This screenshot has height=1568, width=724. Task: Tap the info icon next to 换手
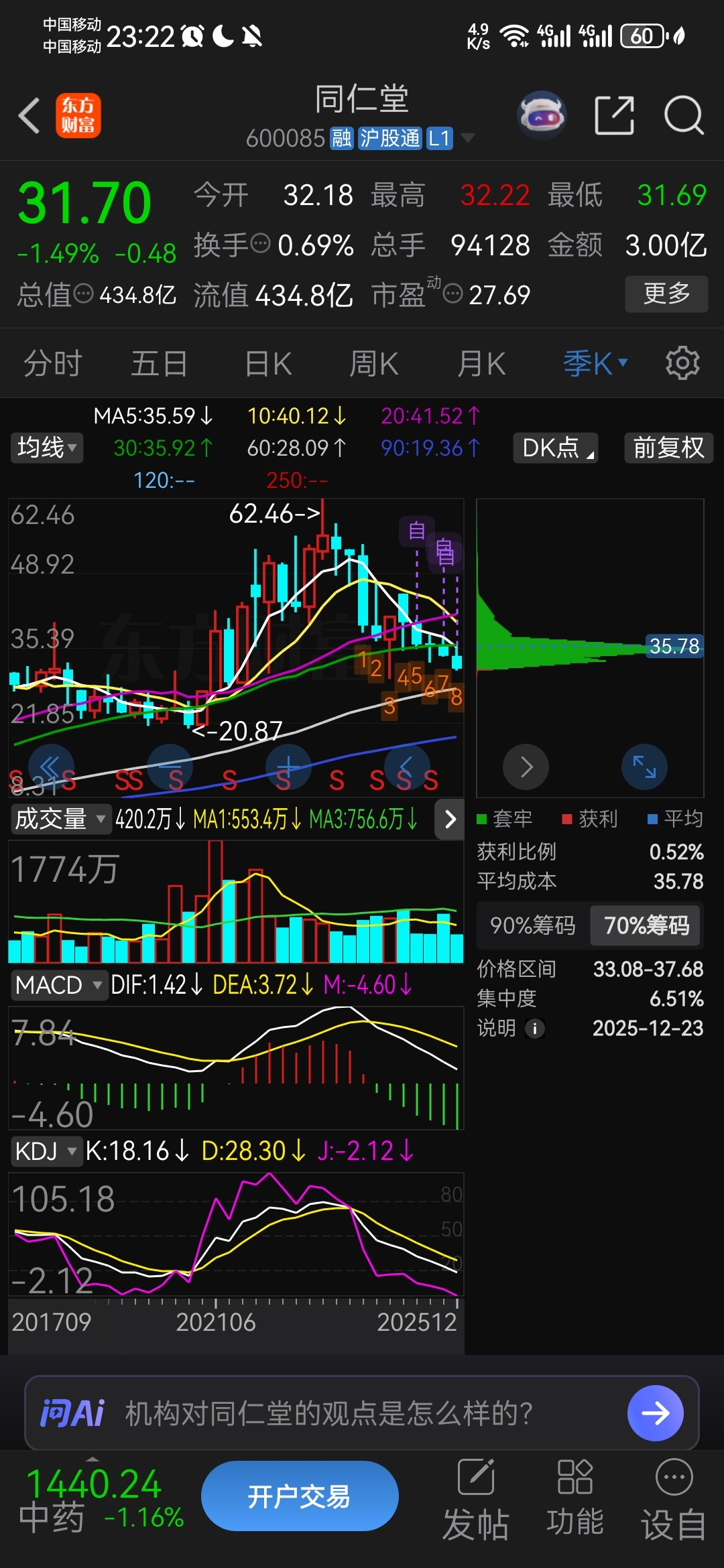tap(260, 243)
